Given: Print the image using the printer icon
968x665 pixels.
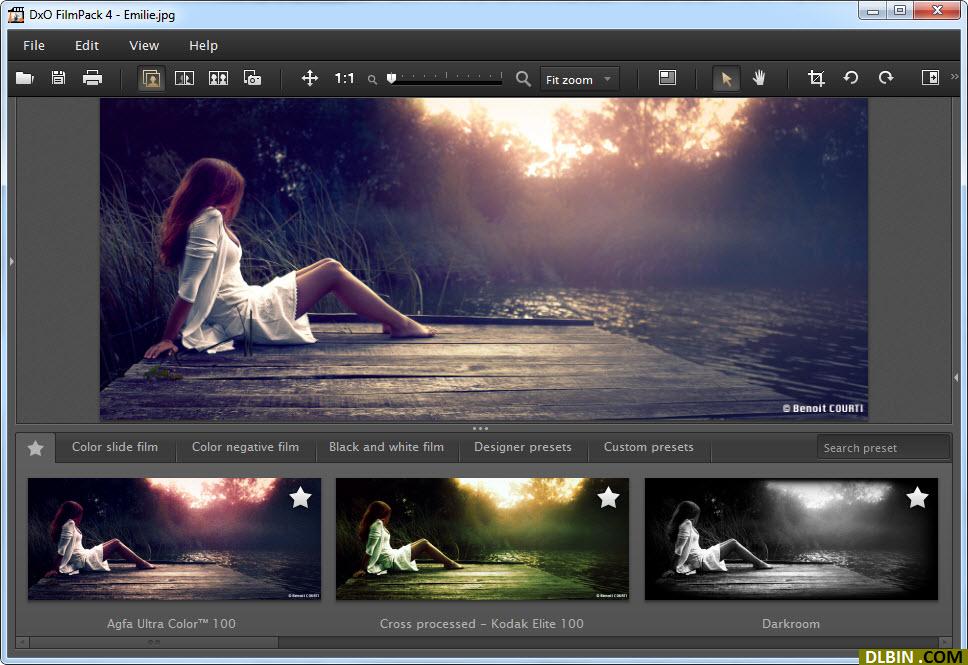Looking at the screenshot, I should (93, 78).
